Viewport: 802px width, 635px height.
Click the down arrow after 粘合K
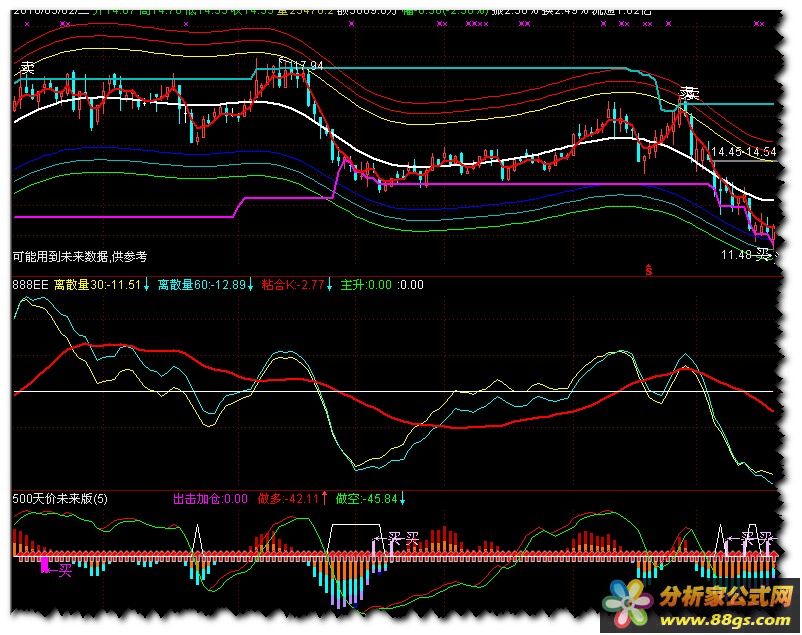coord(329,285)
